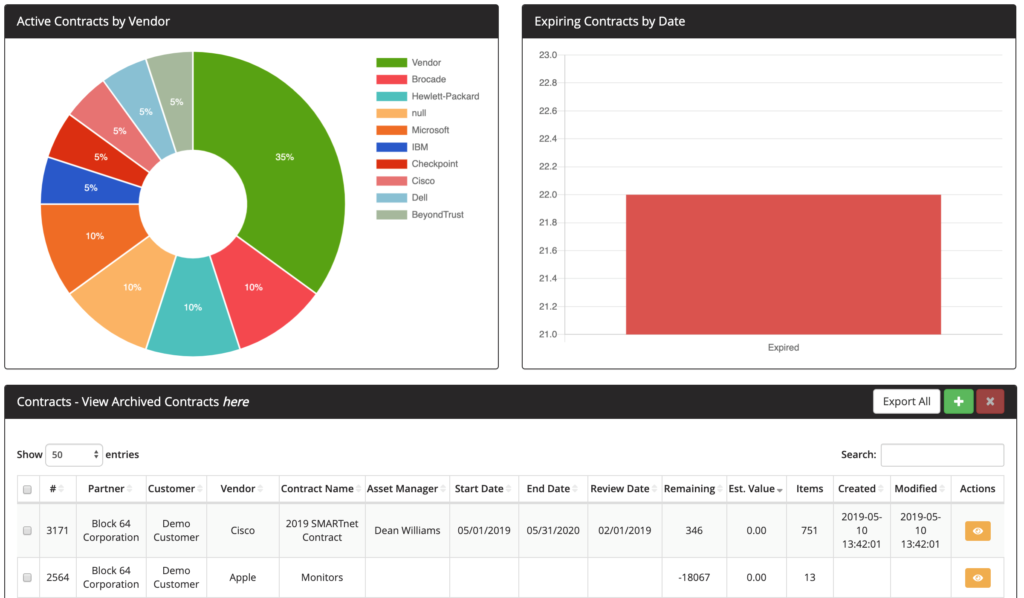This screenshot has width=1024, height=598.
Task: Check the row checkbox for contract 2564
Action: (27, 577)
